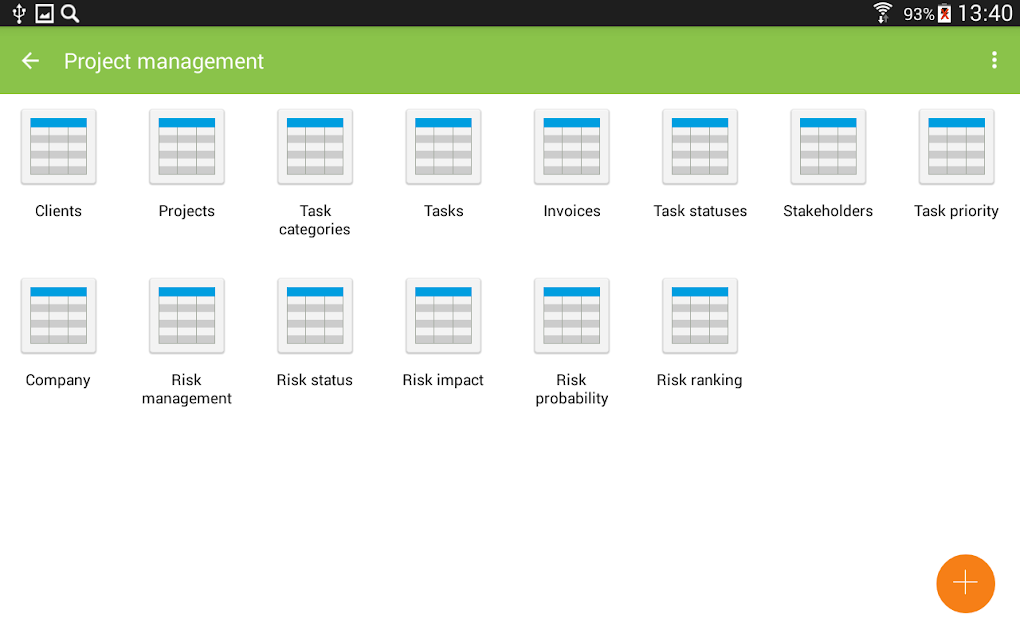Tap the battery indicator icon

tap(945, 13)
